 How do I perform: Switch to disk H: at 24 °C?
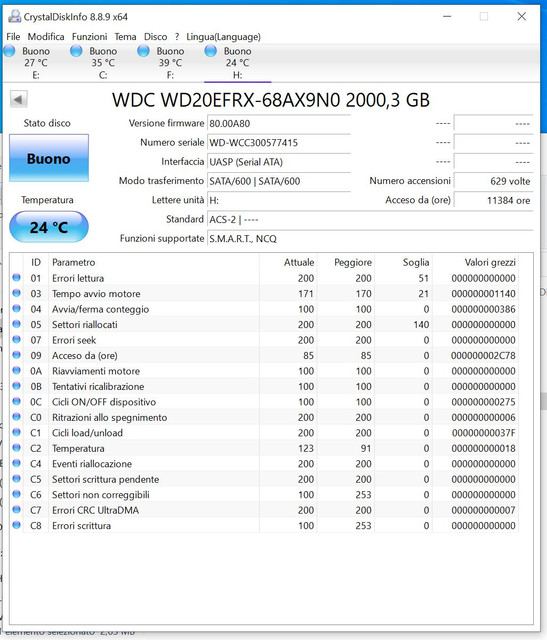click(x=237, y=62)
